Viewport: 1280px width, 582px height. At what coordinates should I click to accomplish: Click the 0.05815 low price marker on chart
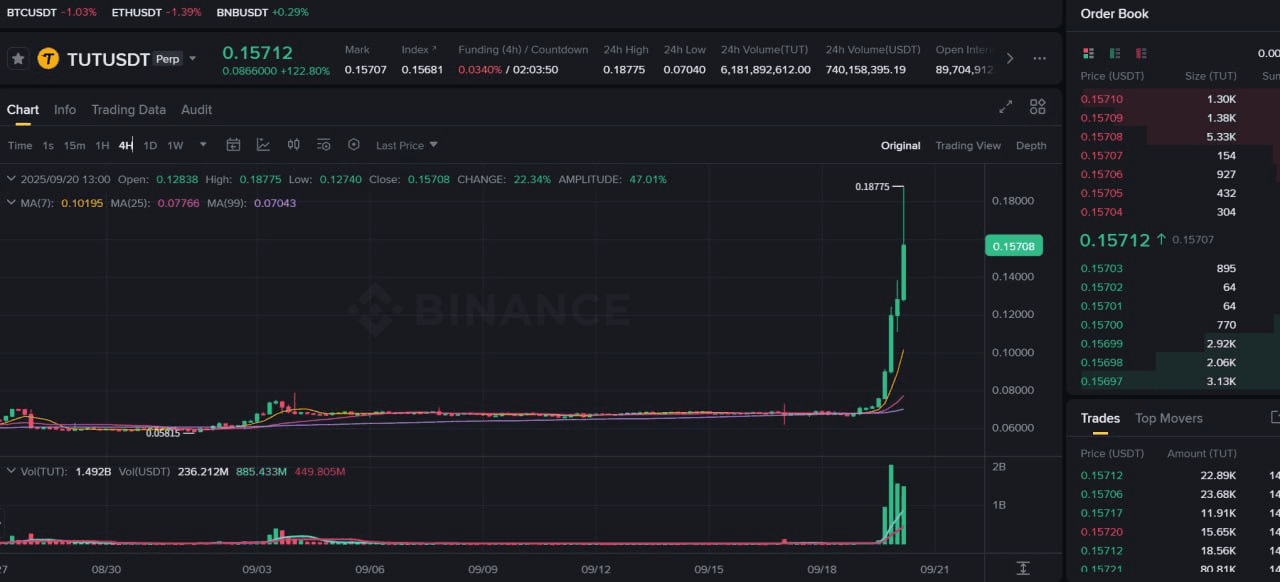163,433
